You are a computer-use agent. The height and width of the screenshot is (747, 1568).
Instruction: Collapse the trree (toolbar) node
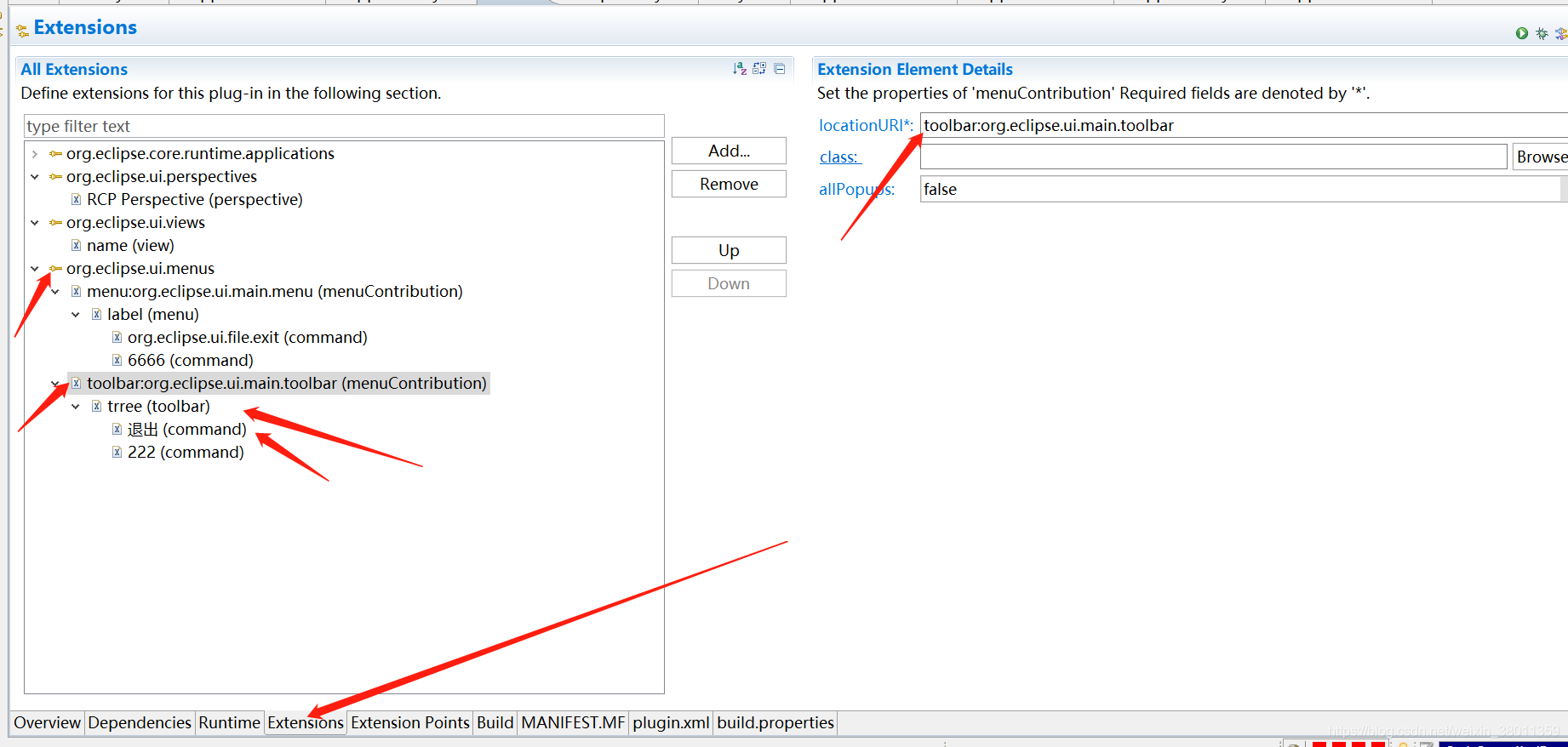point(76,407)
